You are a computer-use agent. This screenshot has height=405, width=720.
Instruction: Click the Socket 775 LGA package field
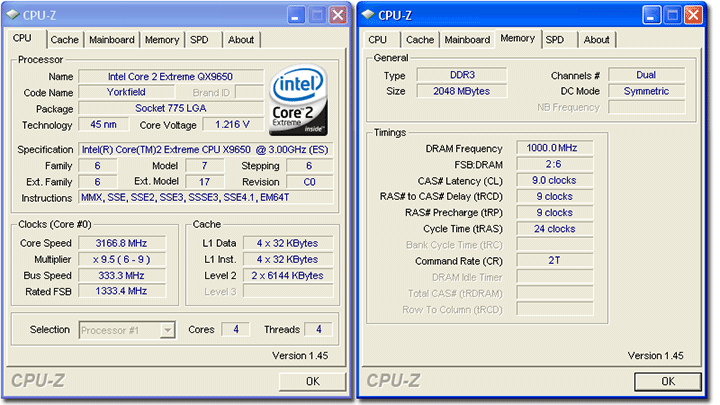pyautogui.click(x=171, y=108)
